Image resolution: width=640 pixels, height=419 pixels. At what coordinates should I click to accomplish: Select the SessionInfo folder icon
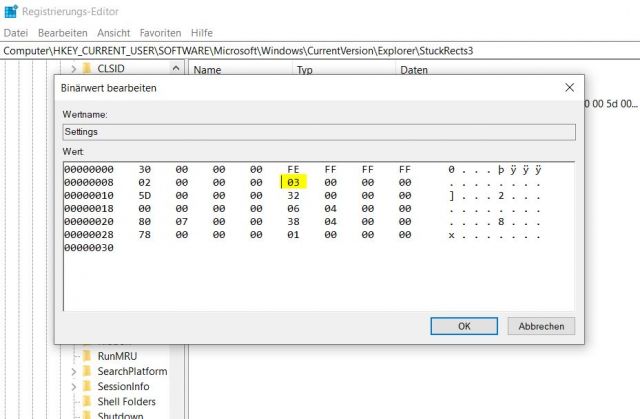tap(87, 386)
